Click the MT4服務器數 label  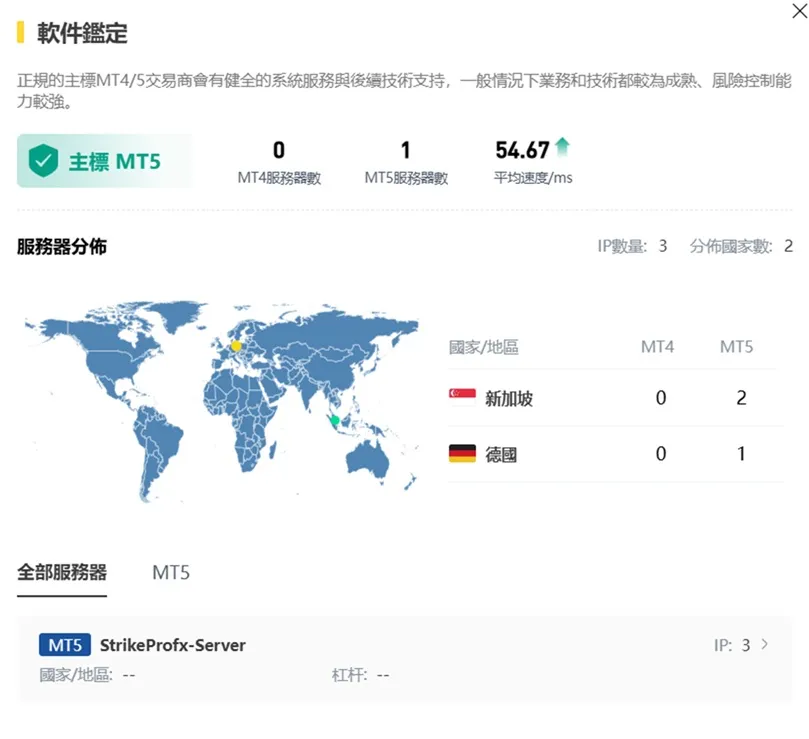click(x=279, y=178)
